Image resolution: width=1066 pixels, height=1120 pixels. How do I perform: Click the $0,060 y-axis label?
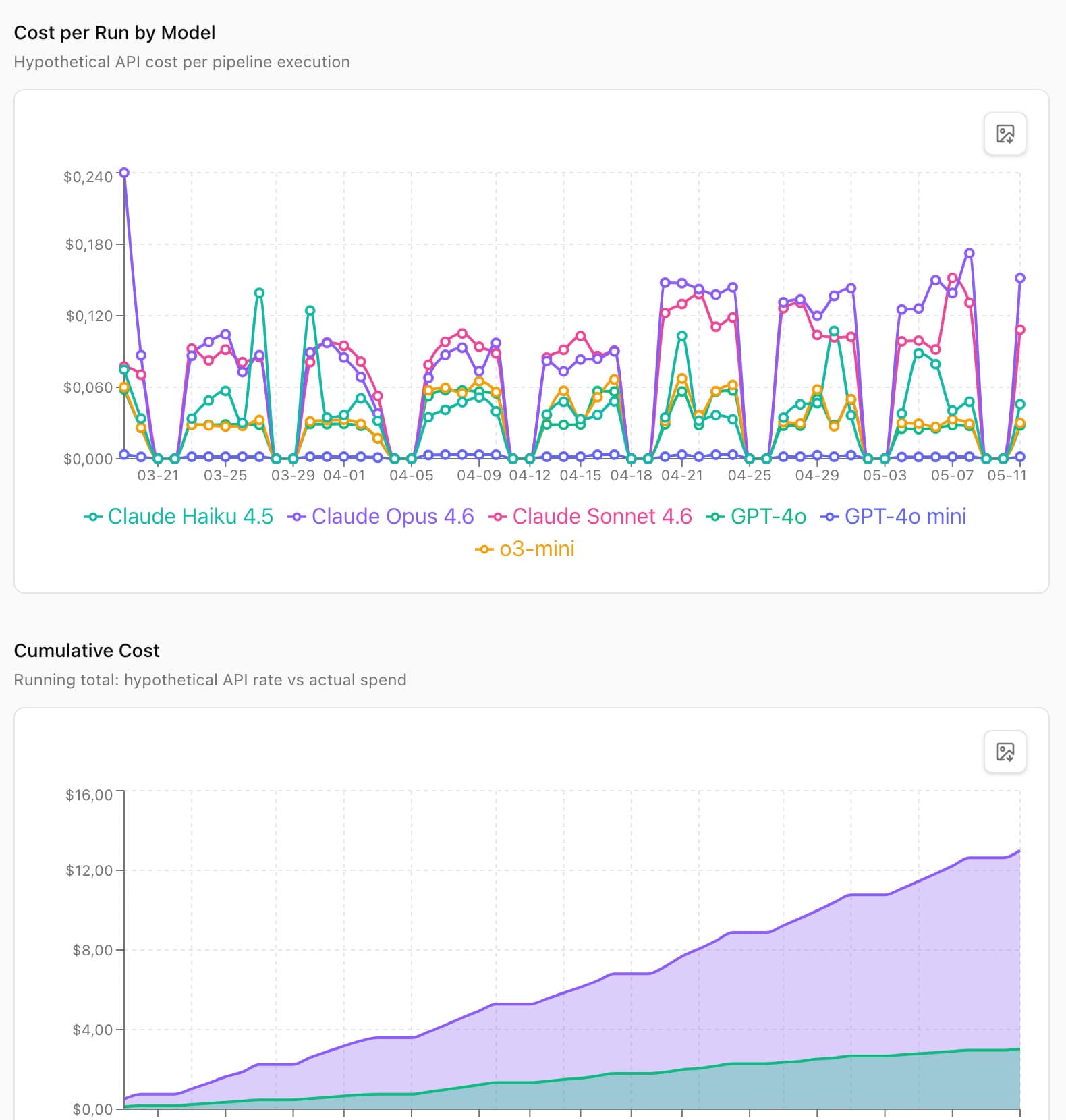click(x=88, y=388)
